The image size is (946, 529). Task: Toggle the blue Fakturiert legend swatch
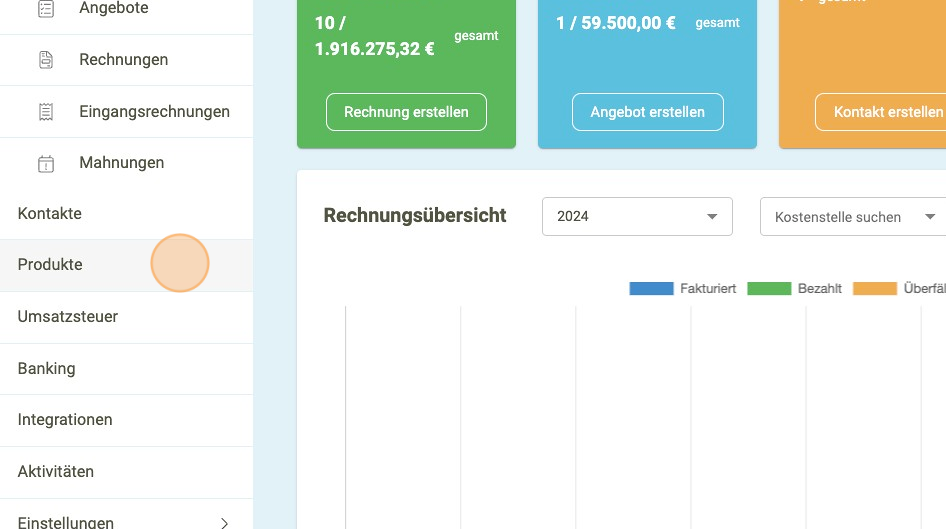click(x=651, y=288)
